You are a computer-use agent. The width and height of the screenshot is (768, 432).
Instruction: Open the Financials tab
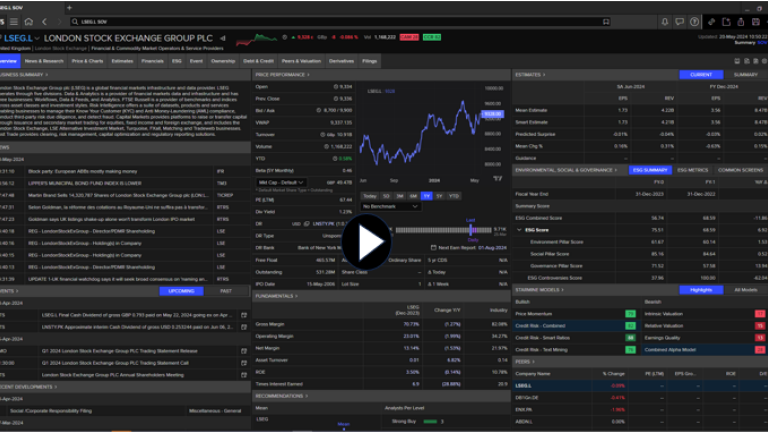[x=152, y=61]
